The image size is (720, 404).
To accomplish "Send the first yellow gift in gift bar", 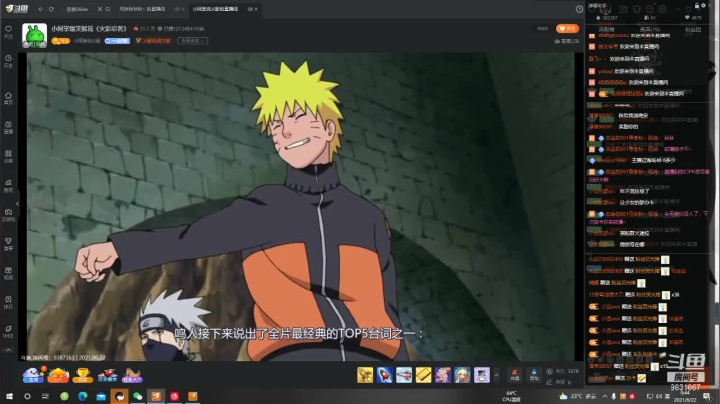I will point(365,375).
